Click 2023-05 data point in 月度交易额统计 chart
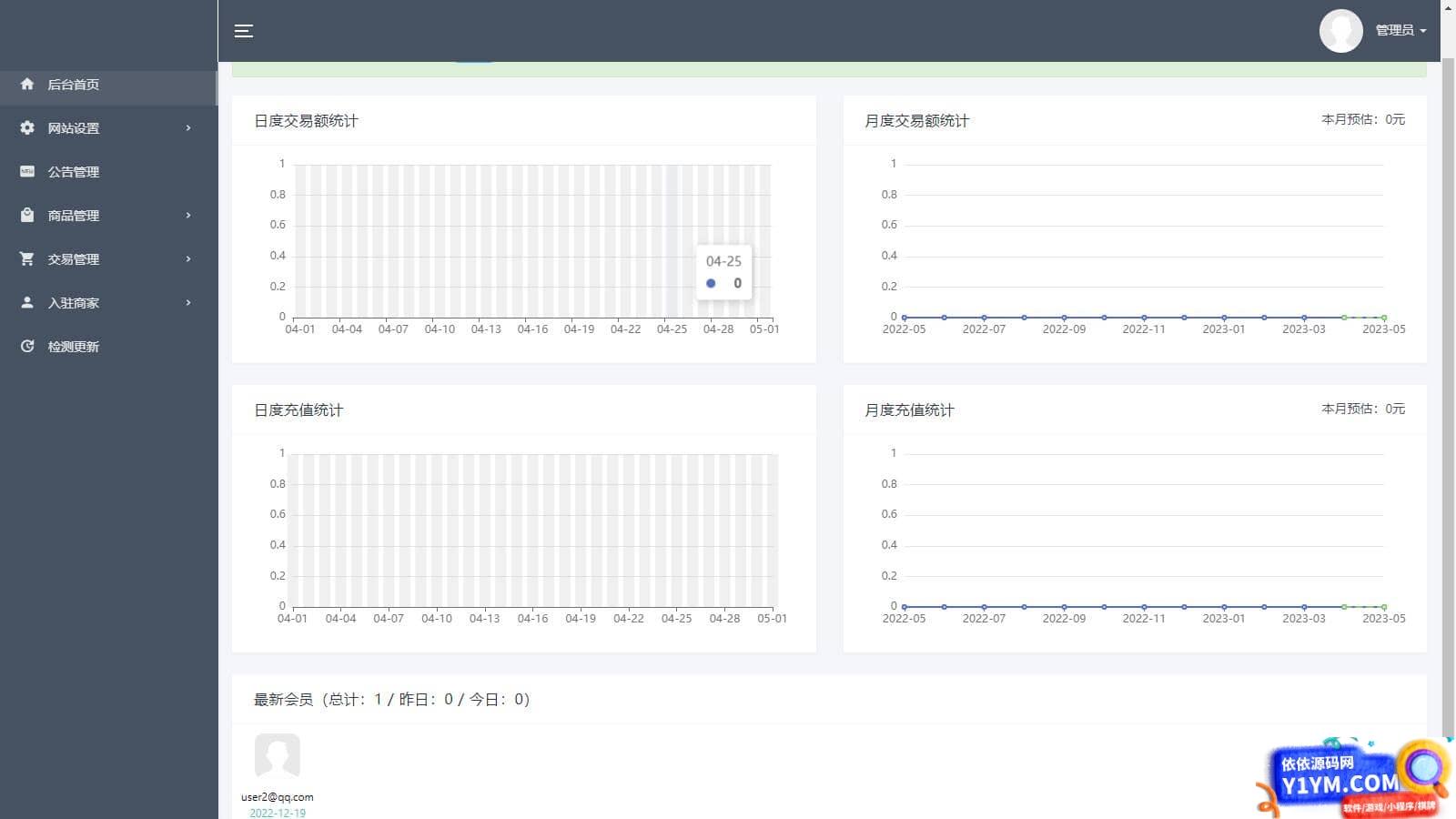The width and height of the screenshot is (1456, 819). 1384,318
